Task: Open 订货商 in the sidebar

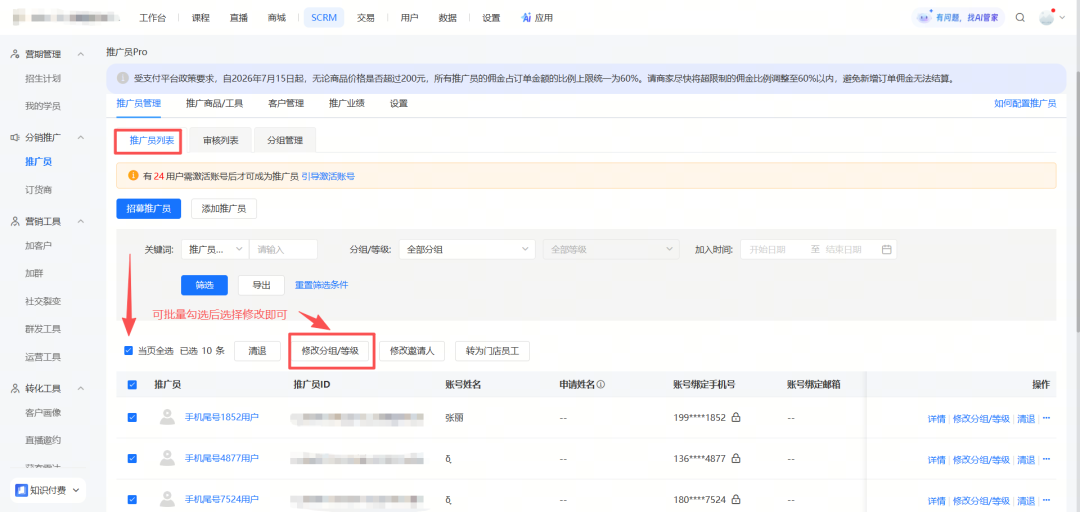Action: tap(39, 190)
